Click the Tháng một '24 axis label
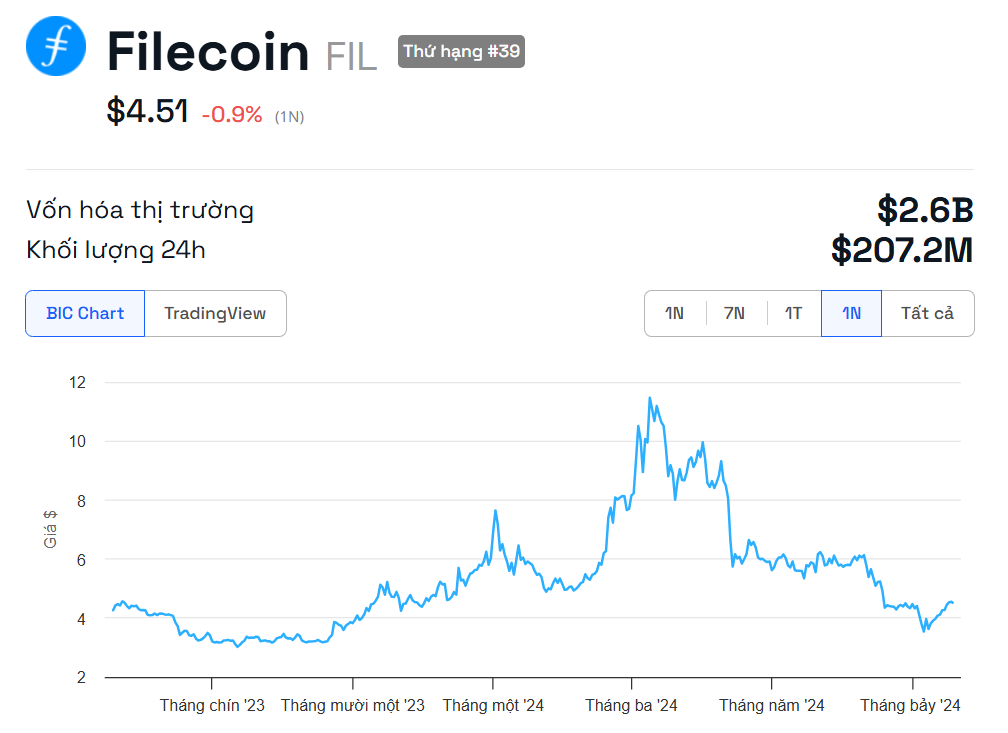 [x=493, y=705]
